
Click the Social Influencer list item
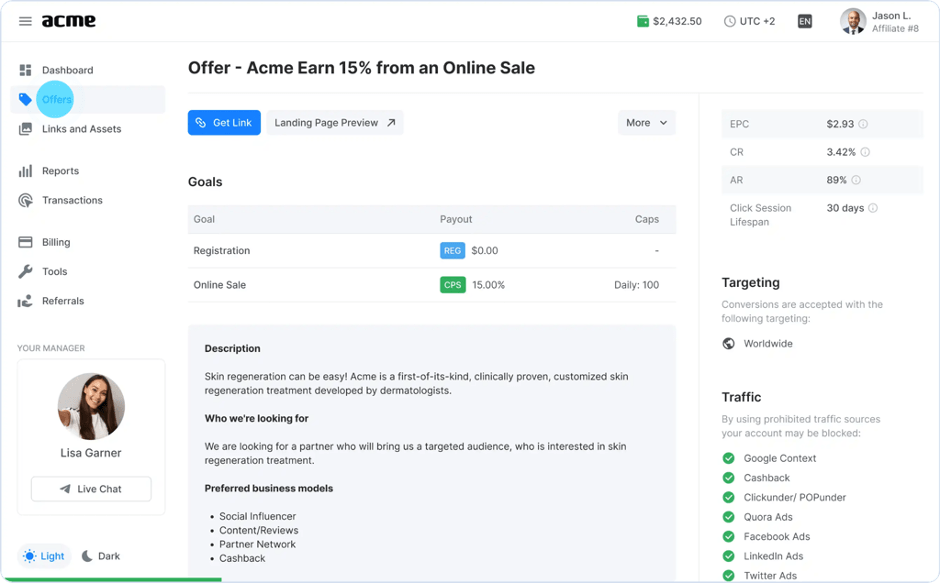coord(257,516)
